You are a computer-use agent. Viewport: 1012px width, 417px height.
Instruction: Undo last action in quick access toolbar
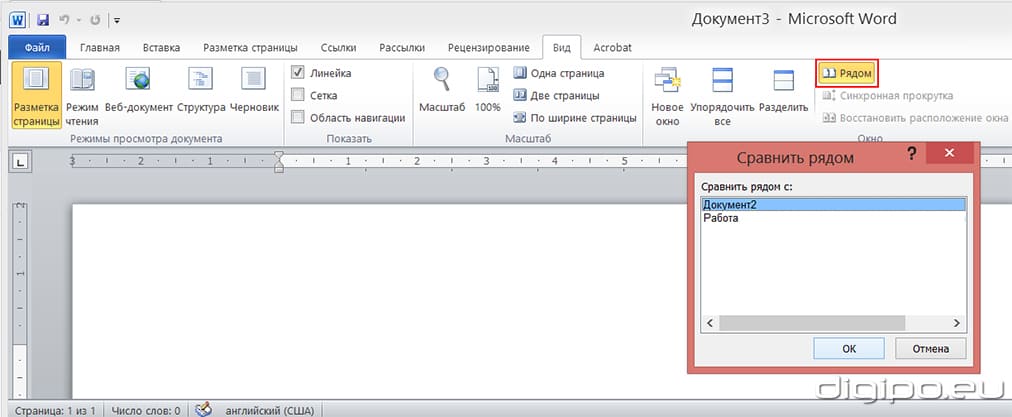[x=65, y=20]
